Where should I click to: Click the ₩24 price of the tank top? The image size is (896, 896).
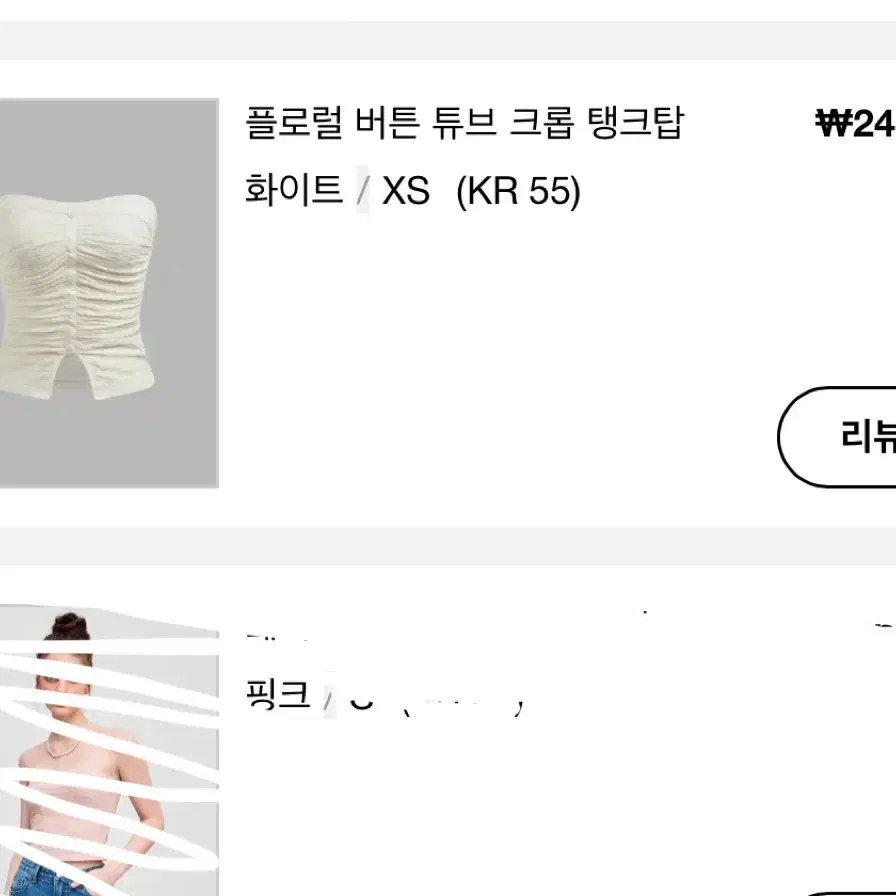[x=855, y=123]
